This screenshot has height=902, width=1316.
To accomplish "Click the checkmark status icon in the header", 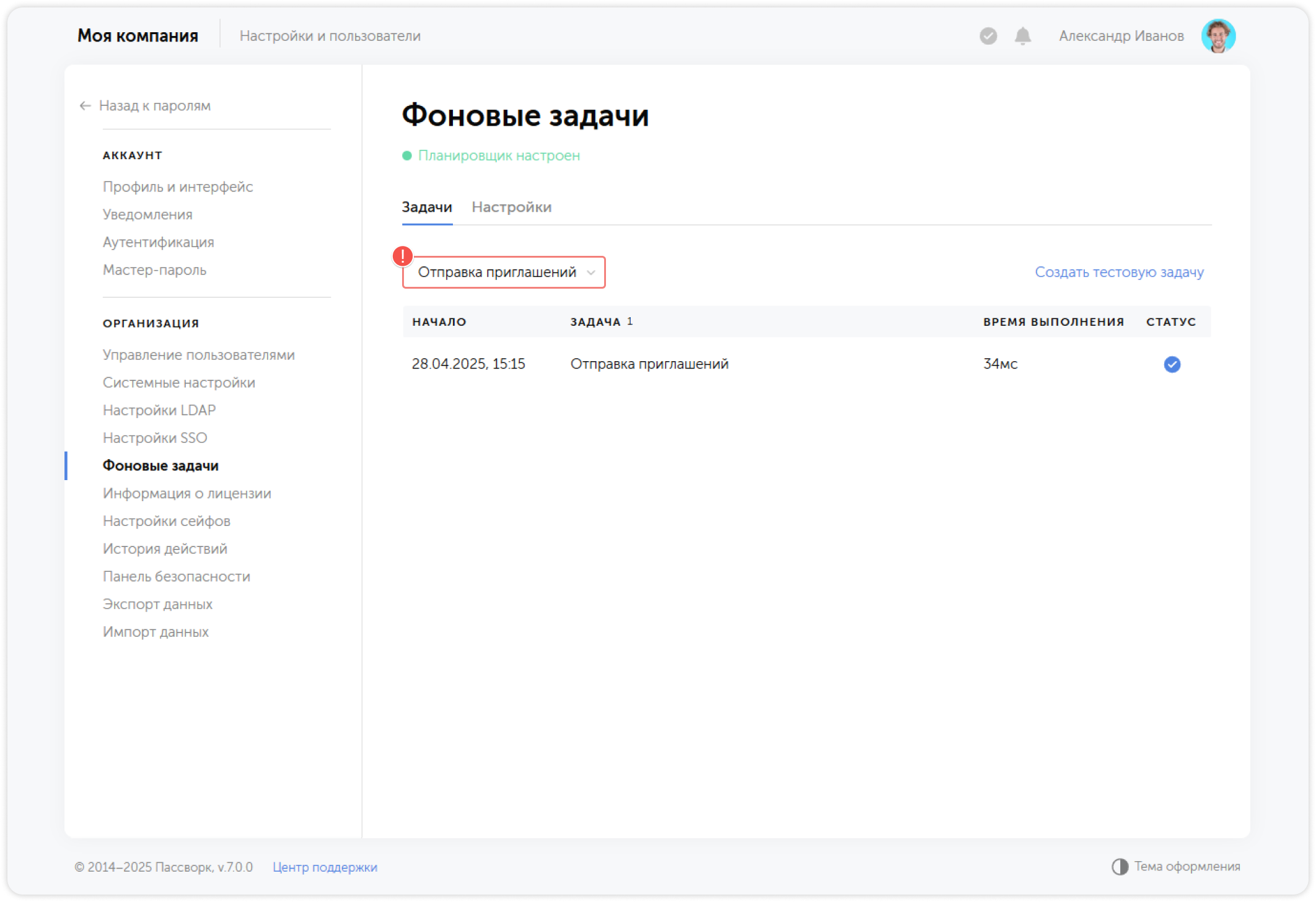I will tap(987, 36).
